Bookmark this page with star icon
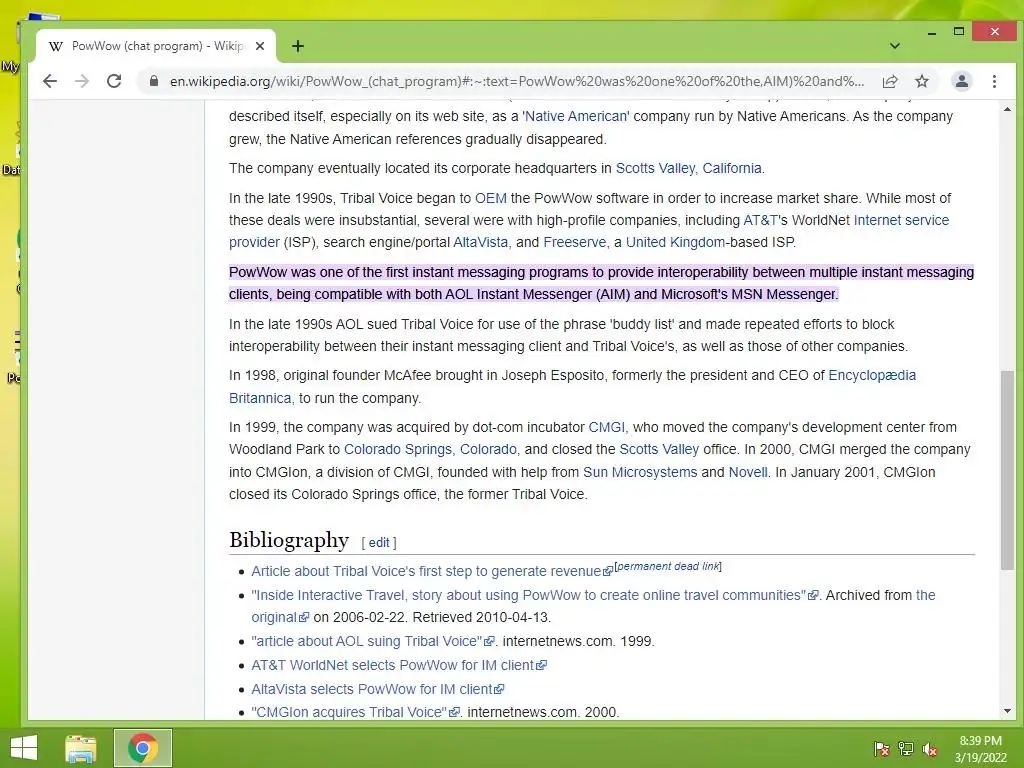This screenshot has height=768, width=1024. (921, 81)
